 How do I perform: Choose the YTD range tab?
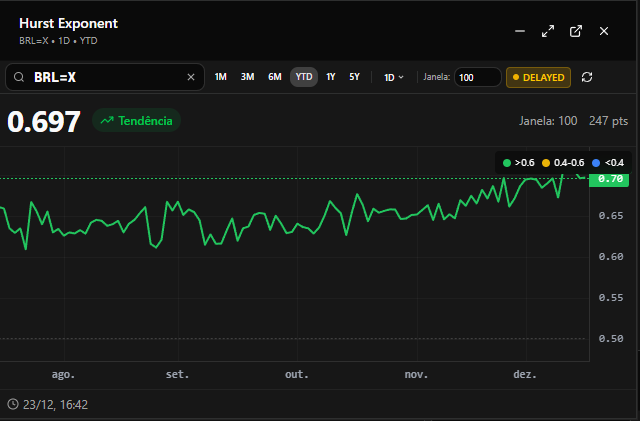[304, 77]
